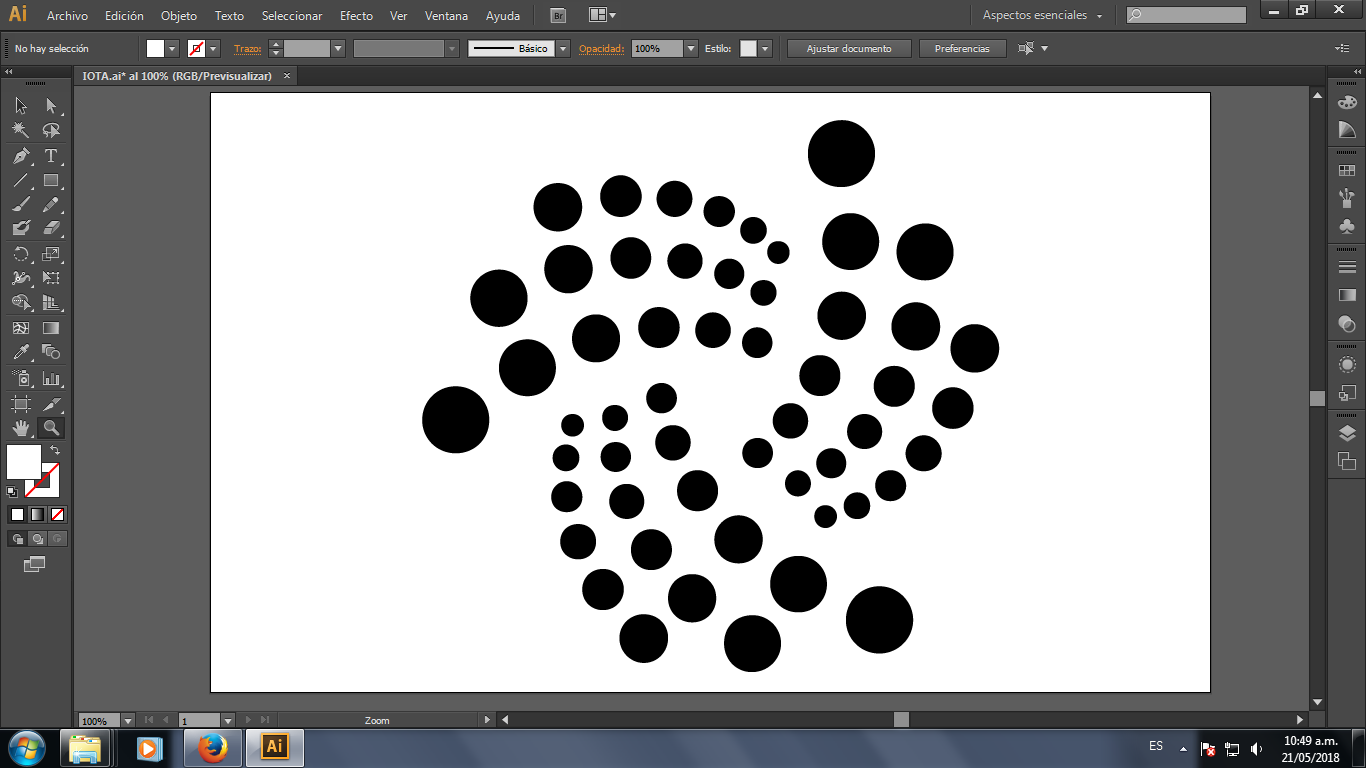Select the Artboard tool
Viewport: 1366px width, 768px height.
coord(21,404)
